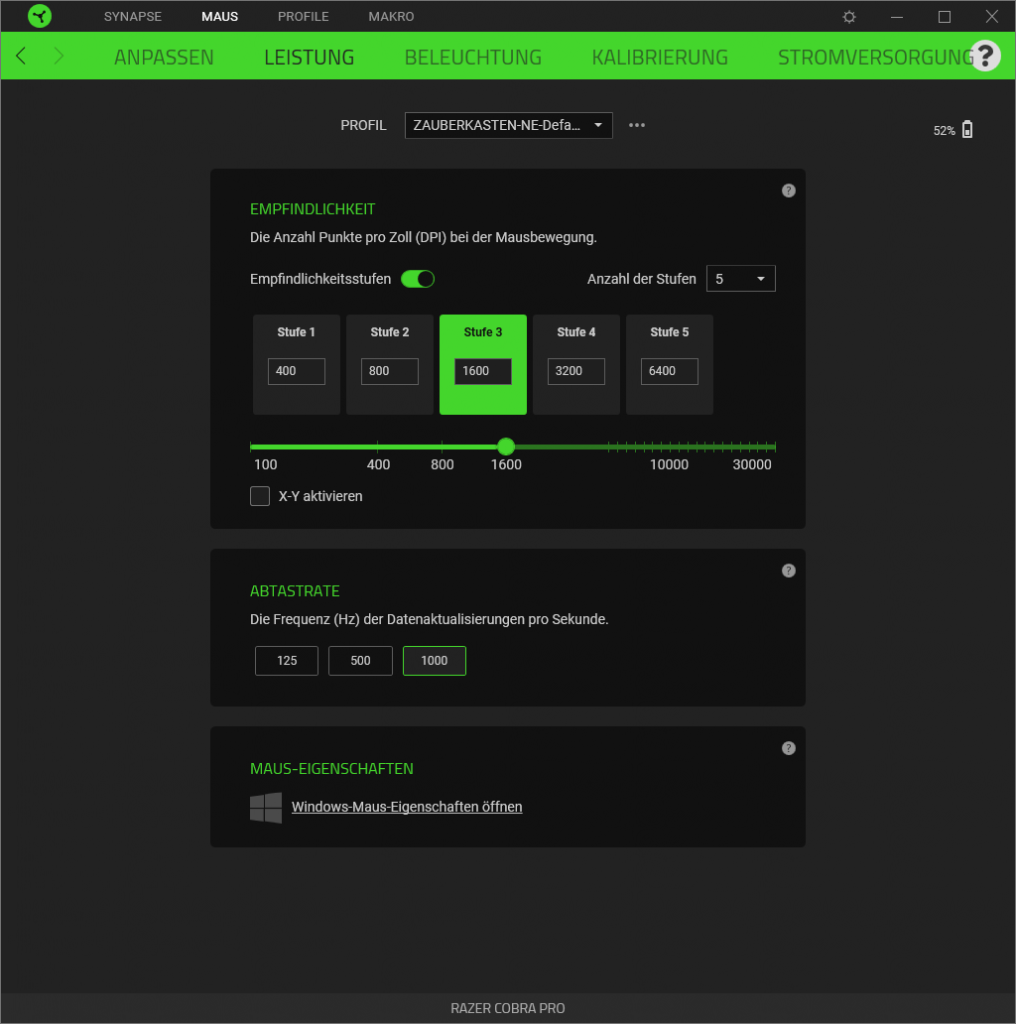This screenshot has height=1024, width=1016.
Task: Click DPI slider track at 400
Action: [377, 447]
